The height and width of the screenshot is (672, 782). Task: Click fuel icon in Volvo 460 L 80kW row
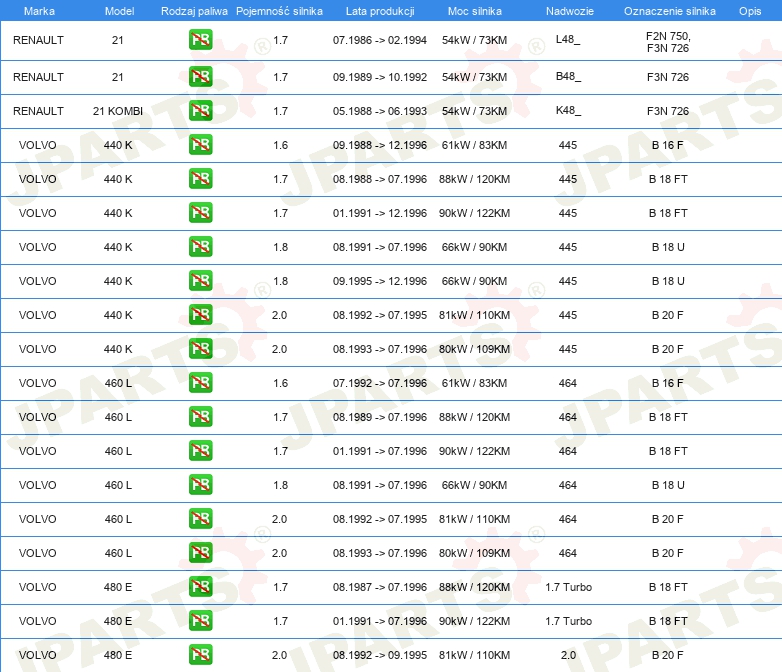[200, 552]
